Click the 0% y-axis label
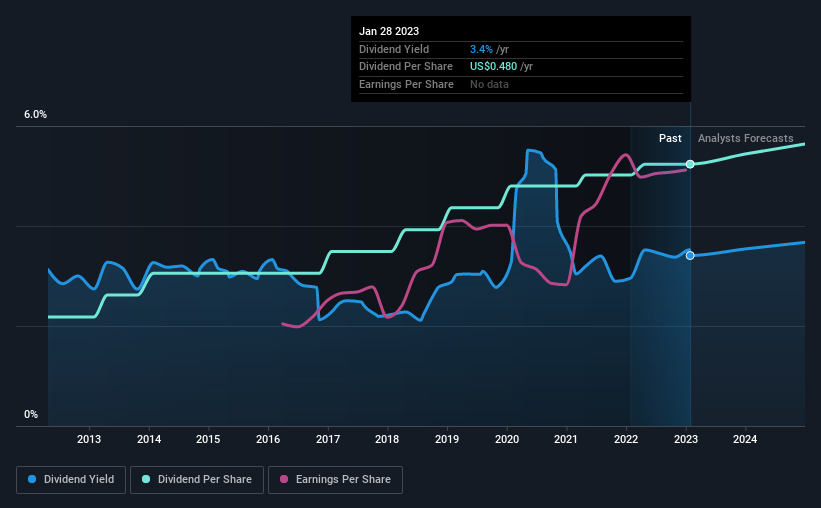 [x=31, y=414]
